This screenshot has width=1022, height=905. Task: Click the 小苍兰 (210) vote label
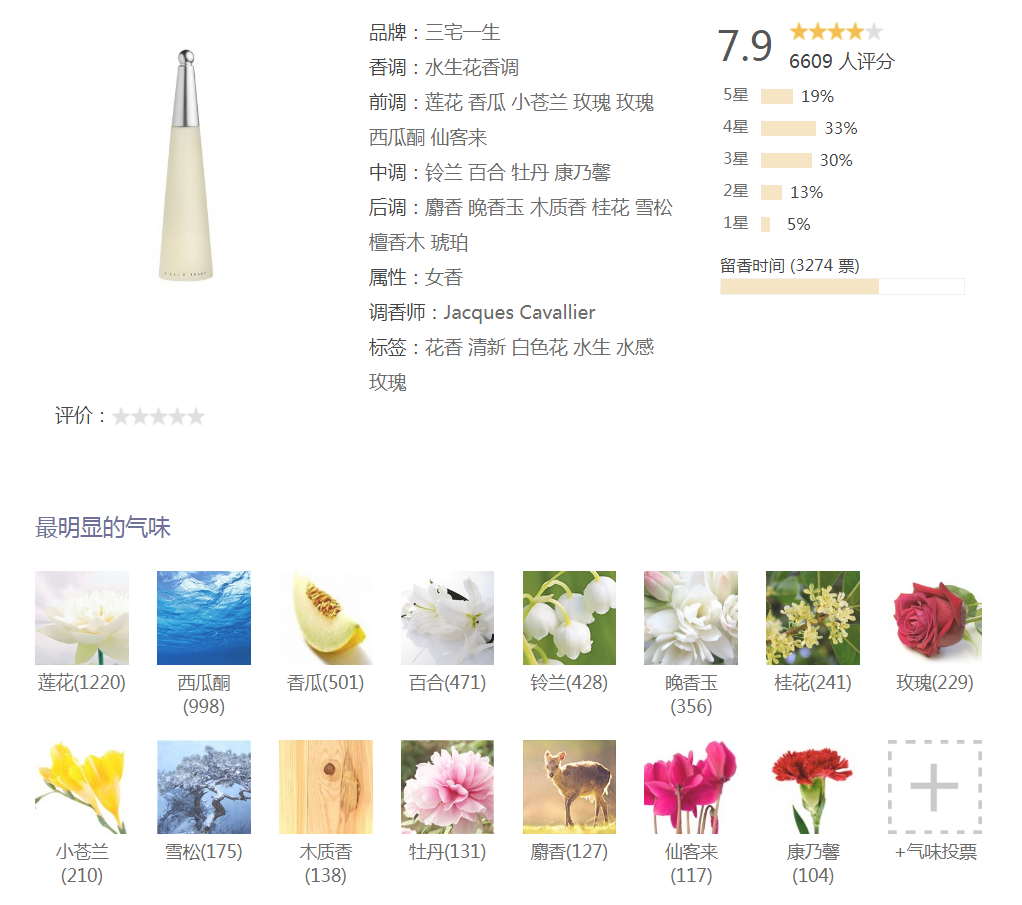[82, 863]
